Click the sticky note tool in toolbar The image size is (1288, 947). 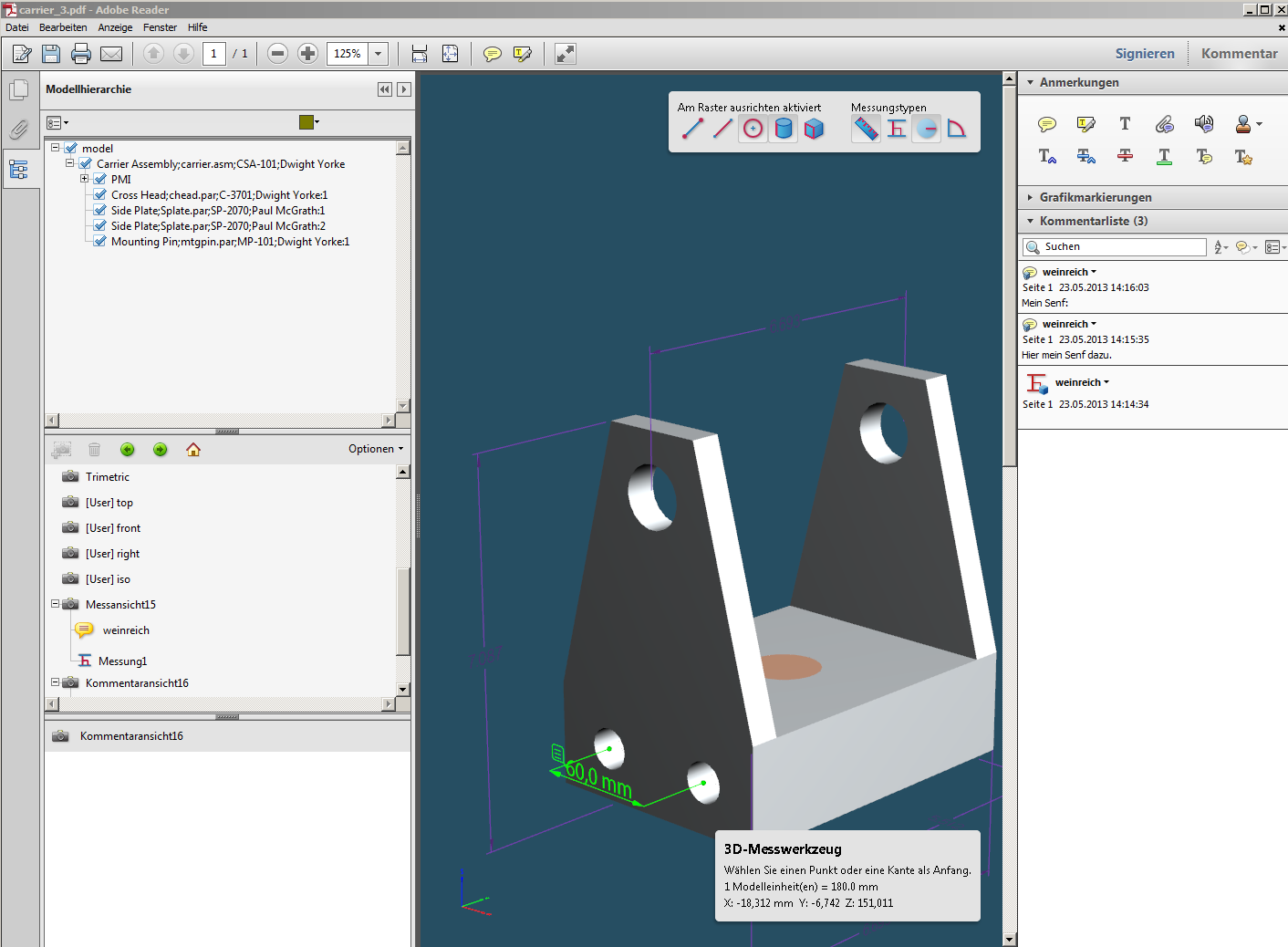(493, 54)
